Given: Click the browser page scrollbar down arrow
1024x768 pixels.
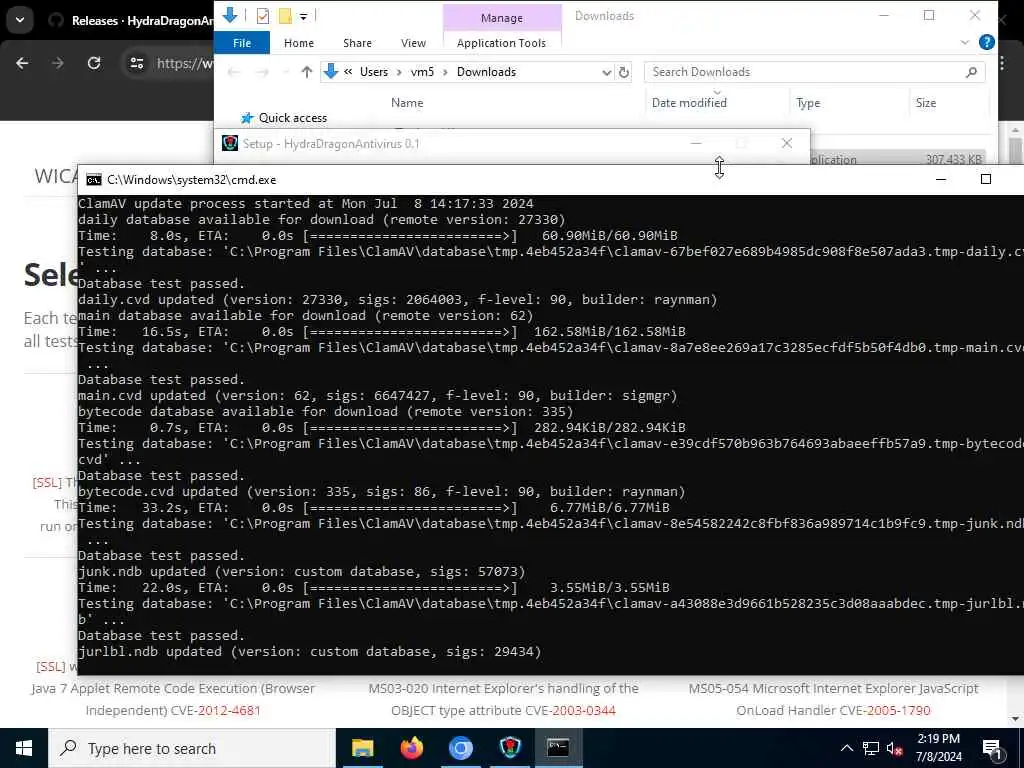Looking at the screenshot, I should pos(1015,719).
